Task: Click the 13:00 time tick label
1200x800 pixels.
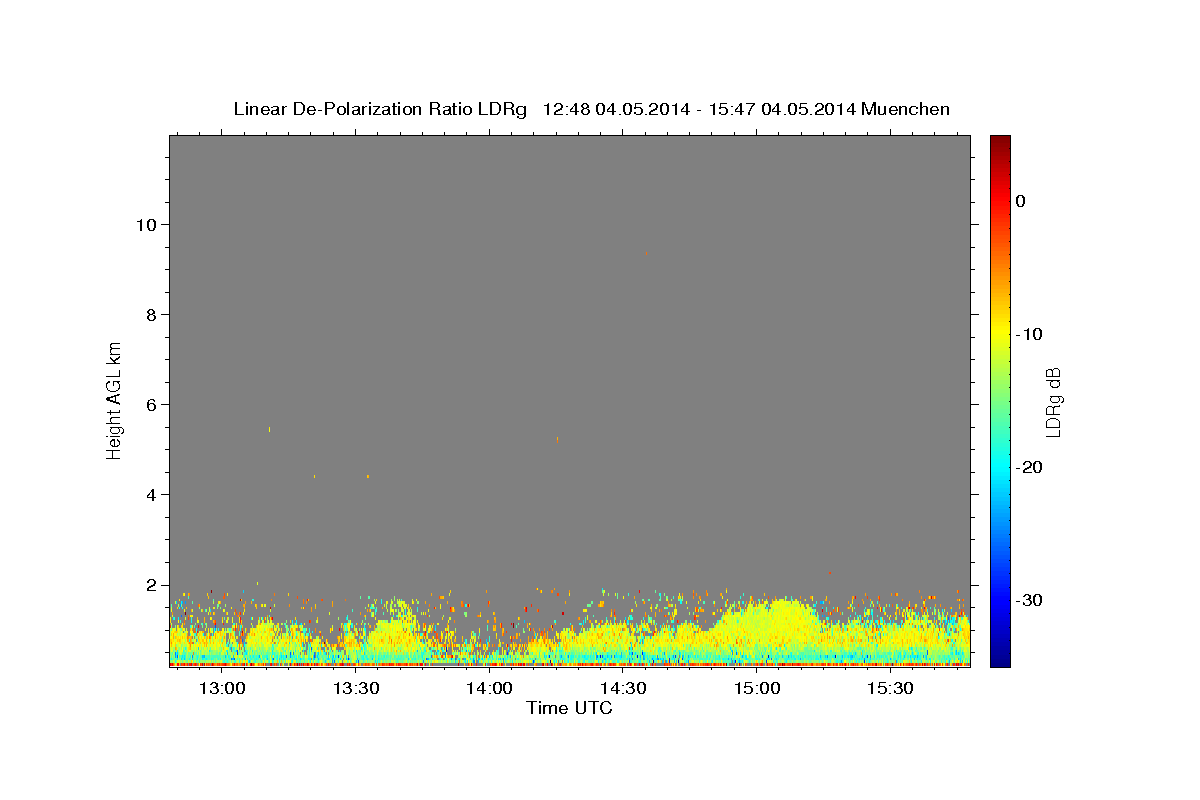Action: coord(222,689)
